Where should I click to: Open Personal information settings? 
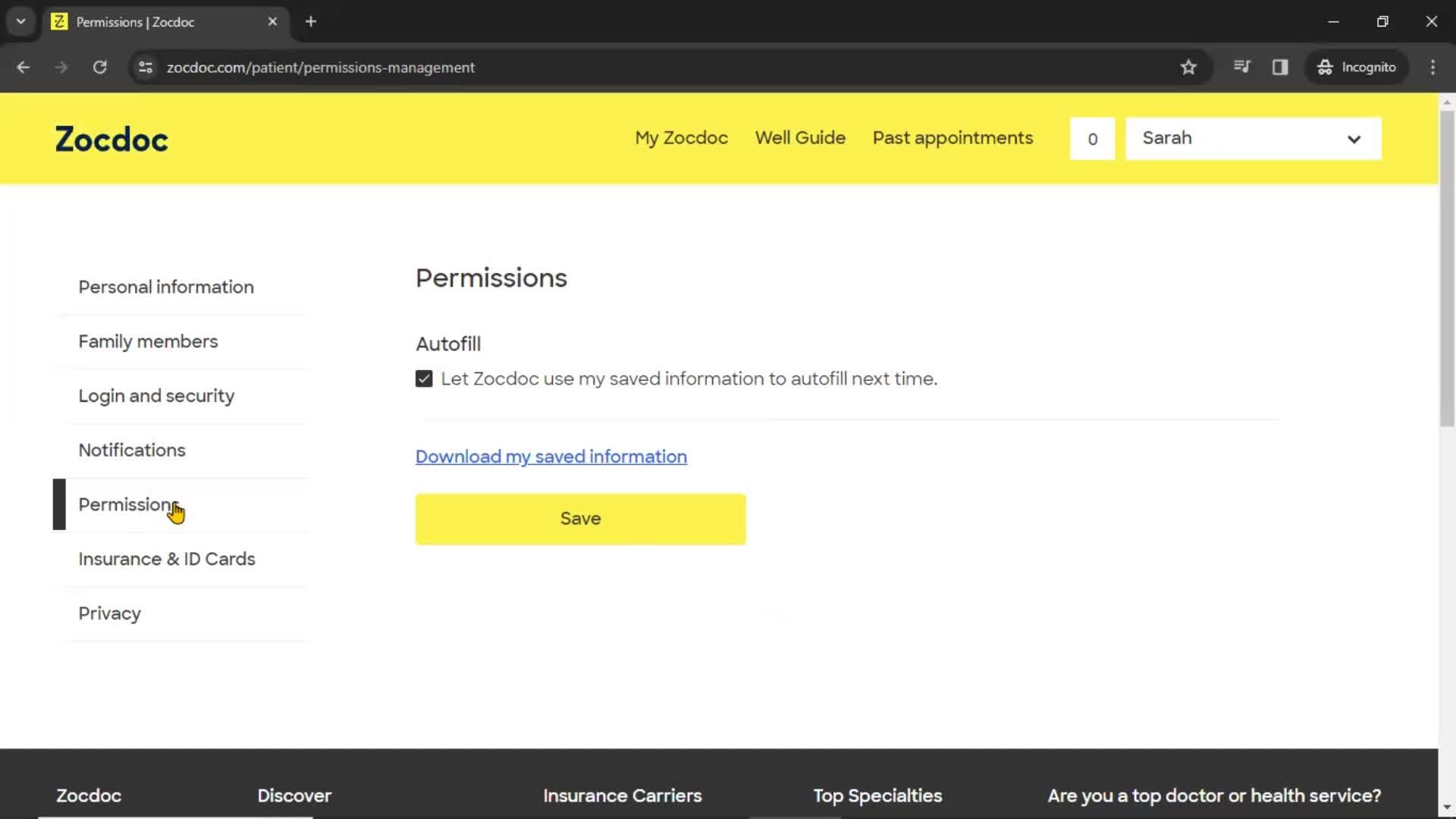click(x=166, y=287)
